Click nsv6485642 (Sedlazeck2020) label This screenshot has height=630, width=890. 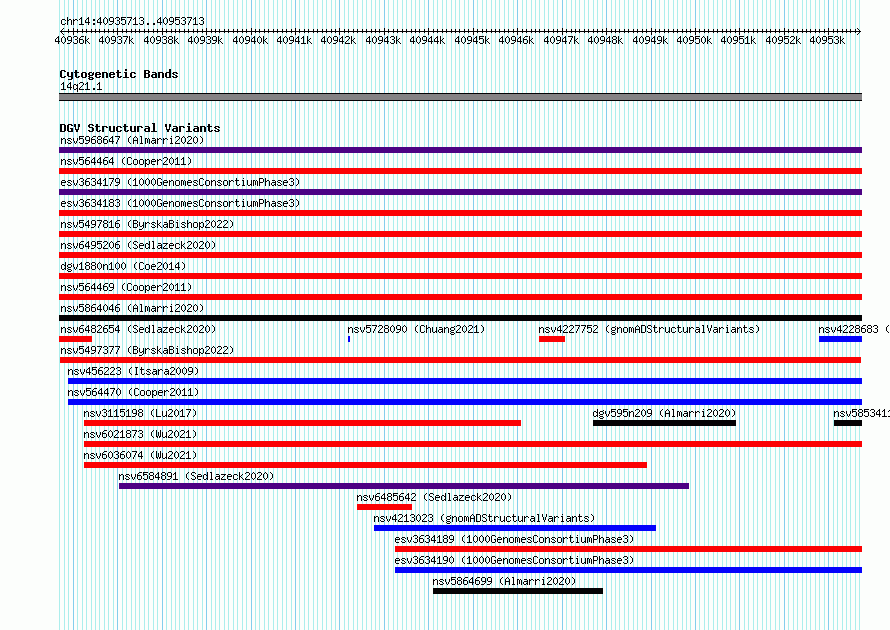[434, 497]
